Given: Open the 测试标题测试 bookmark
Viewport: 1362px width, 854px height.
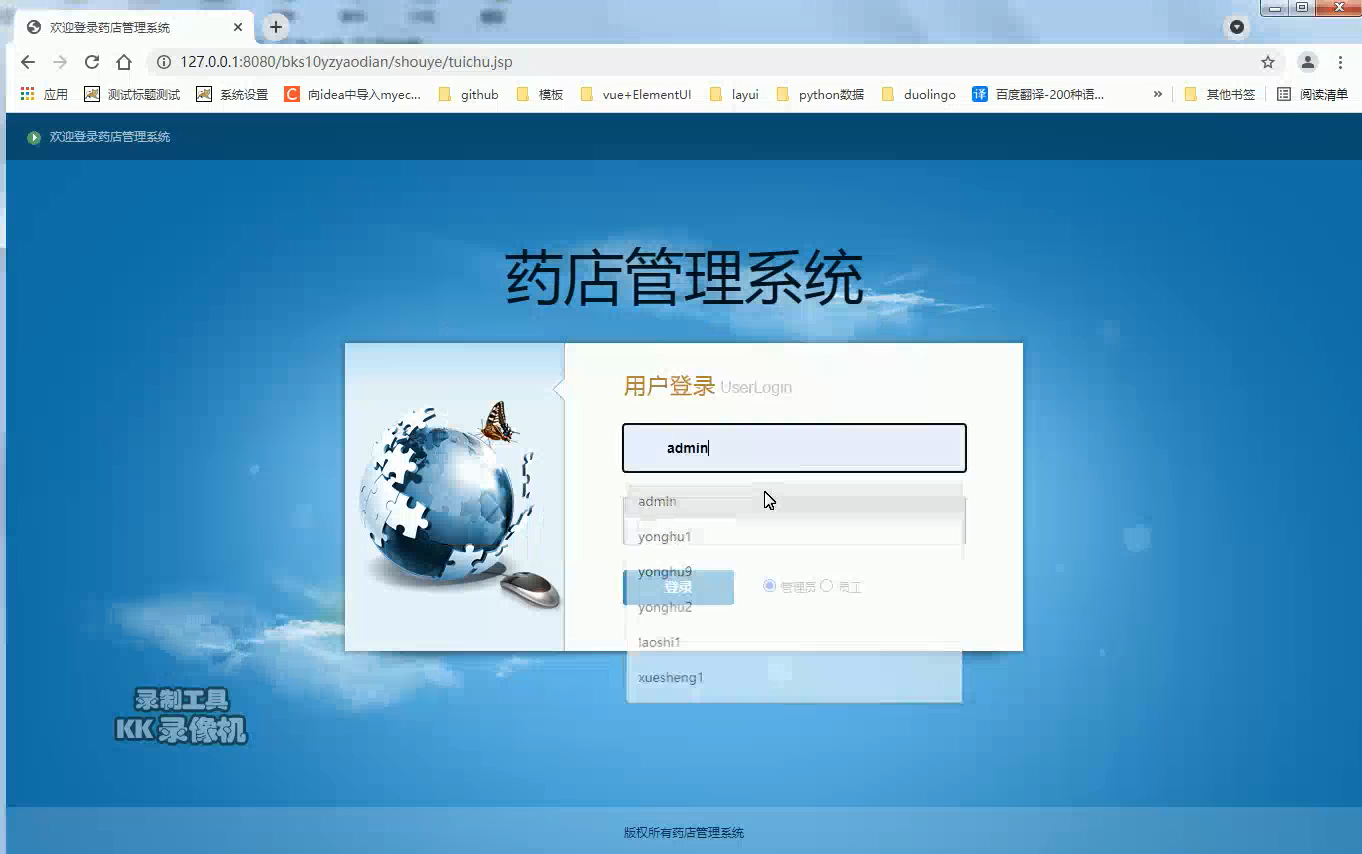Looking at the screenshot, I should [x=132, y=94].
